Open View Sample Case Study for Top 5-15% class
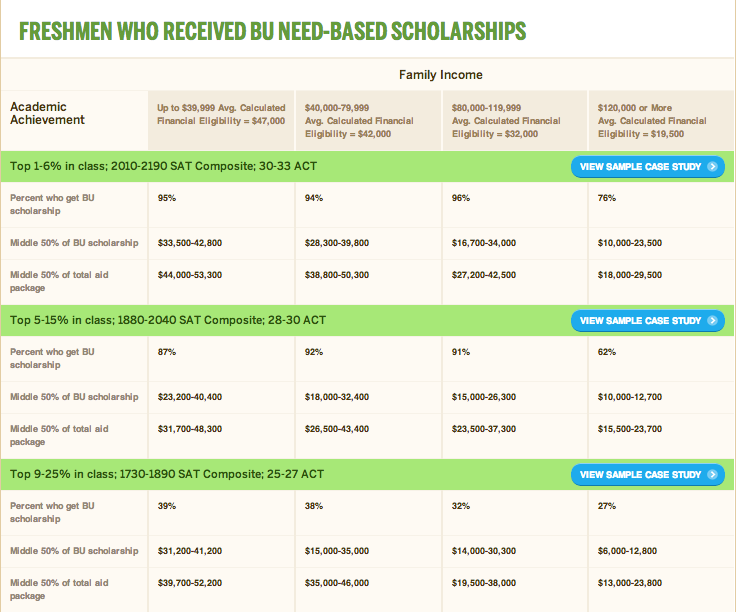The width and height of the screenshot is (736, 612). pyautogui.click(x=640, y=321)
